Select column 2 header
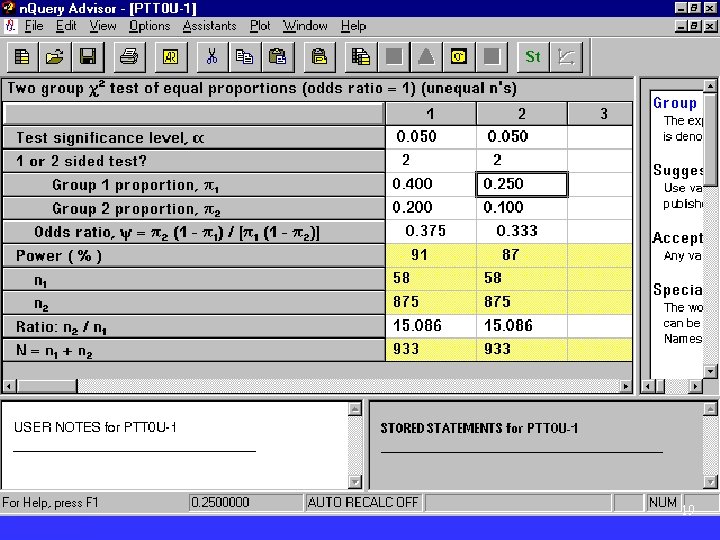 (x=522, y=114)
